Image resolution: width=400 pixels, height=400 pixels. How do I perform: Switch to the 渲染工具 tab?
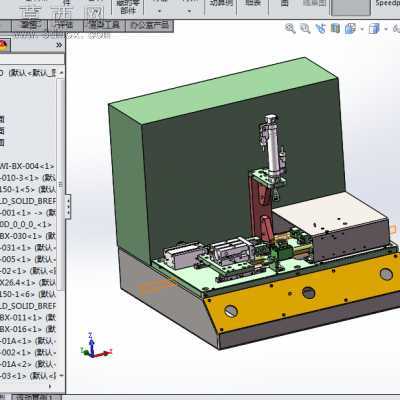(104, 25)
